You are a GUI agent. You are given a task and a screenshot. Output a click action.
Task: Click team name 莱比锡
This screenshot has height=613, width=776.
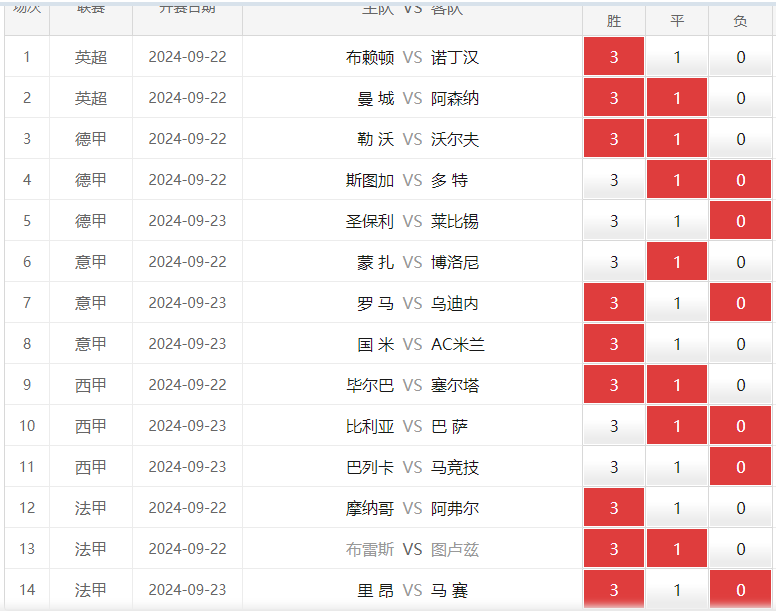[x=455, y=221]
